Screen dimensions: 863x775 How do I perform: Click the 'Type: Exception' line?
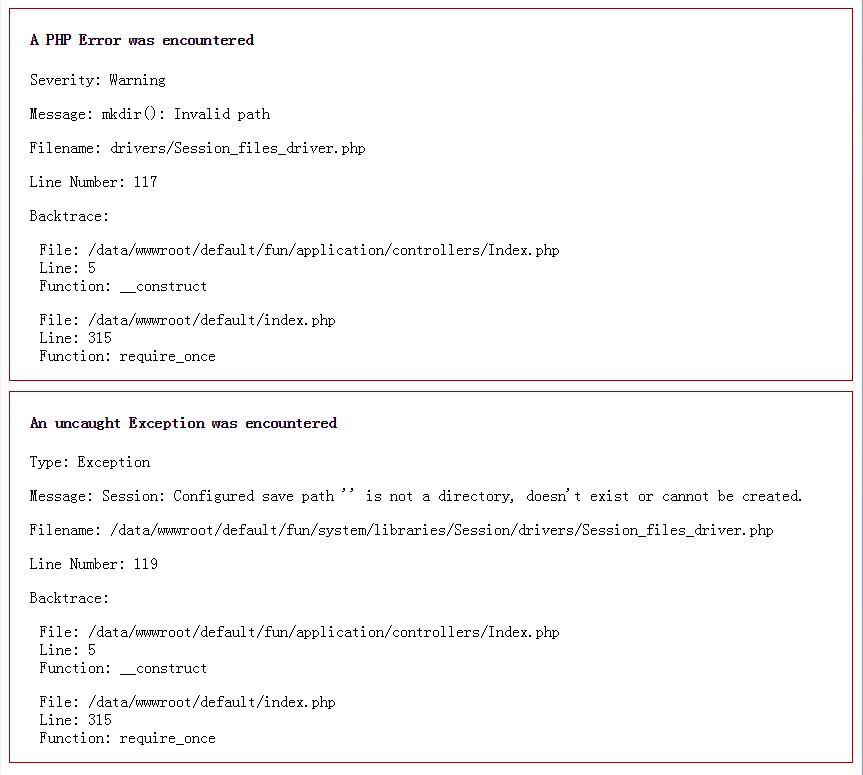point(90,462)
